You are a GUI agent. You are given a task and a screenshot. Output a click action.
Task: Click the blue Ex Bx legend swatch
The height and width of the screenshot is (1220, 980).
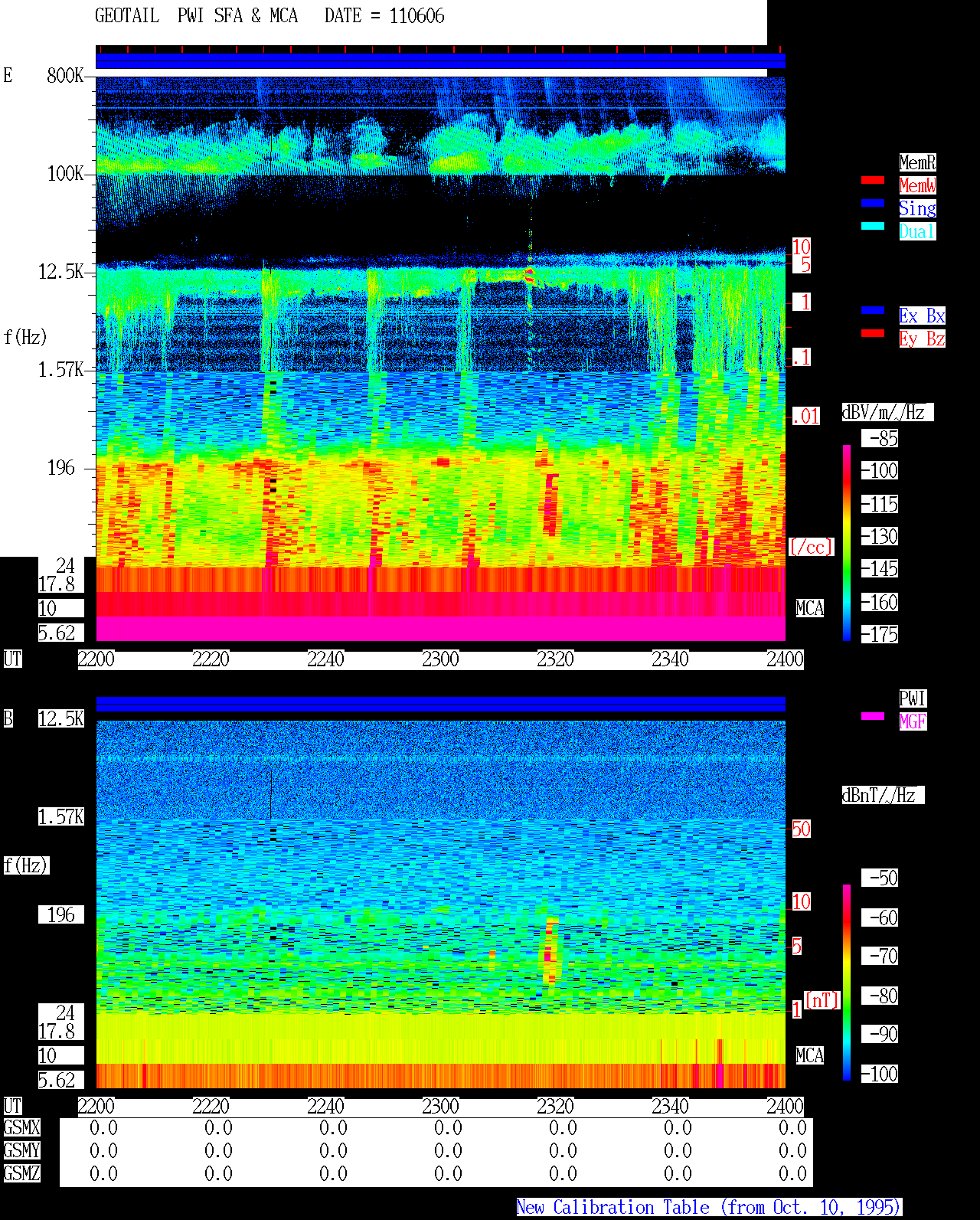873,310
